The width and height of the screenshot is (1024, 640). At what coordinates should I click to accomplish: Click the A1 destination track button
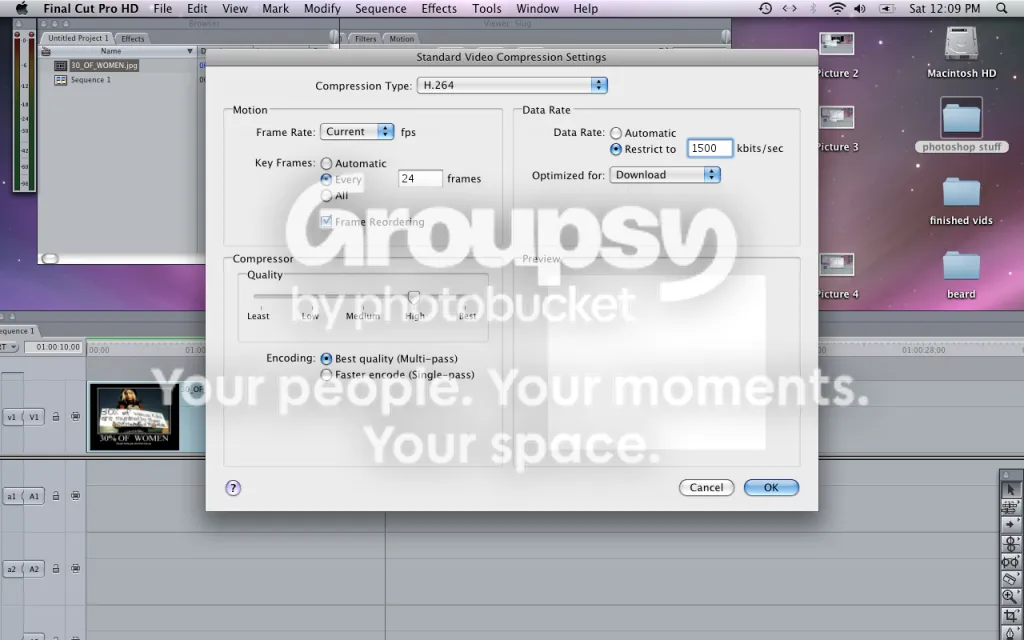coord(34,496)
